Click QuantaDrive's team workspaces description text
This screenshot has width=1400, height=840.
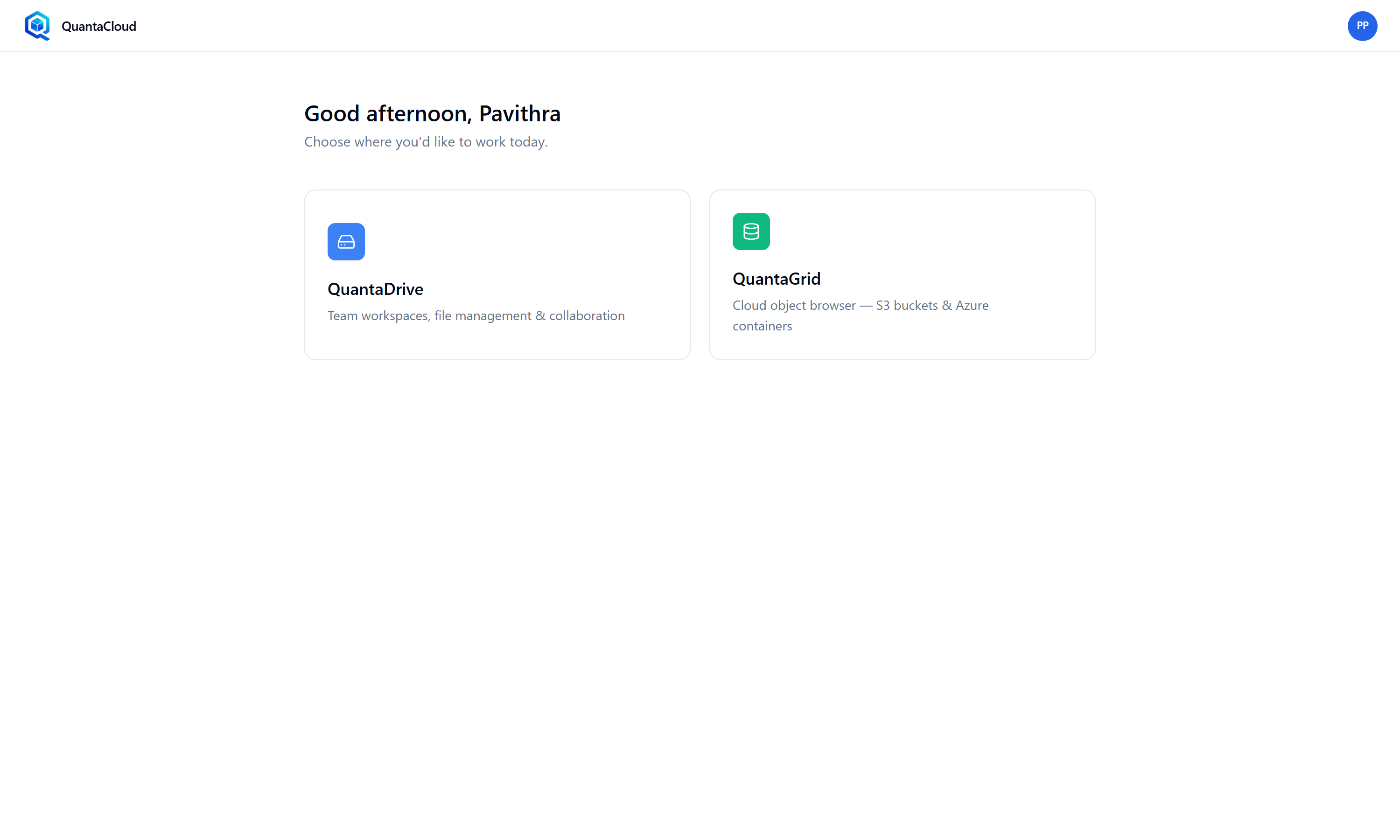tap(476, 316)
